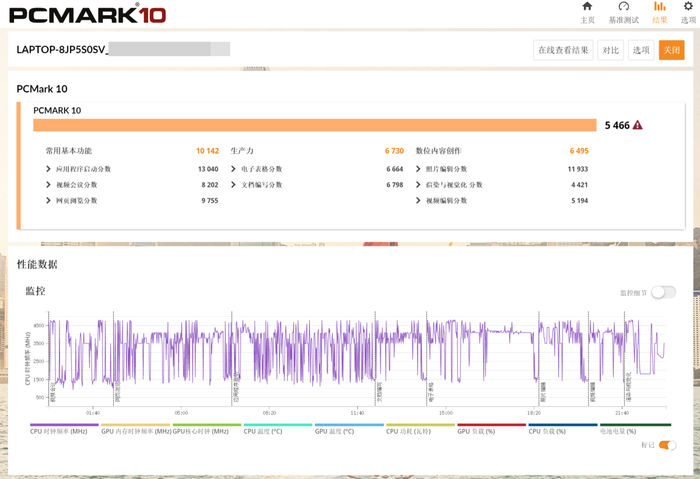Click the warning triangle next to score 5 466
This screenshot has width=700, height=479.
pos(638,125)
